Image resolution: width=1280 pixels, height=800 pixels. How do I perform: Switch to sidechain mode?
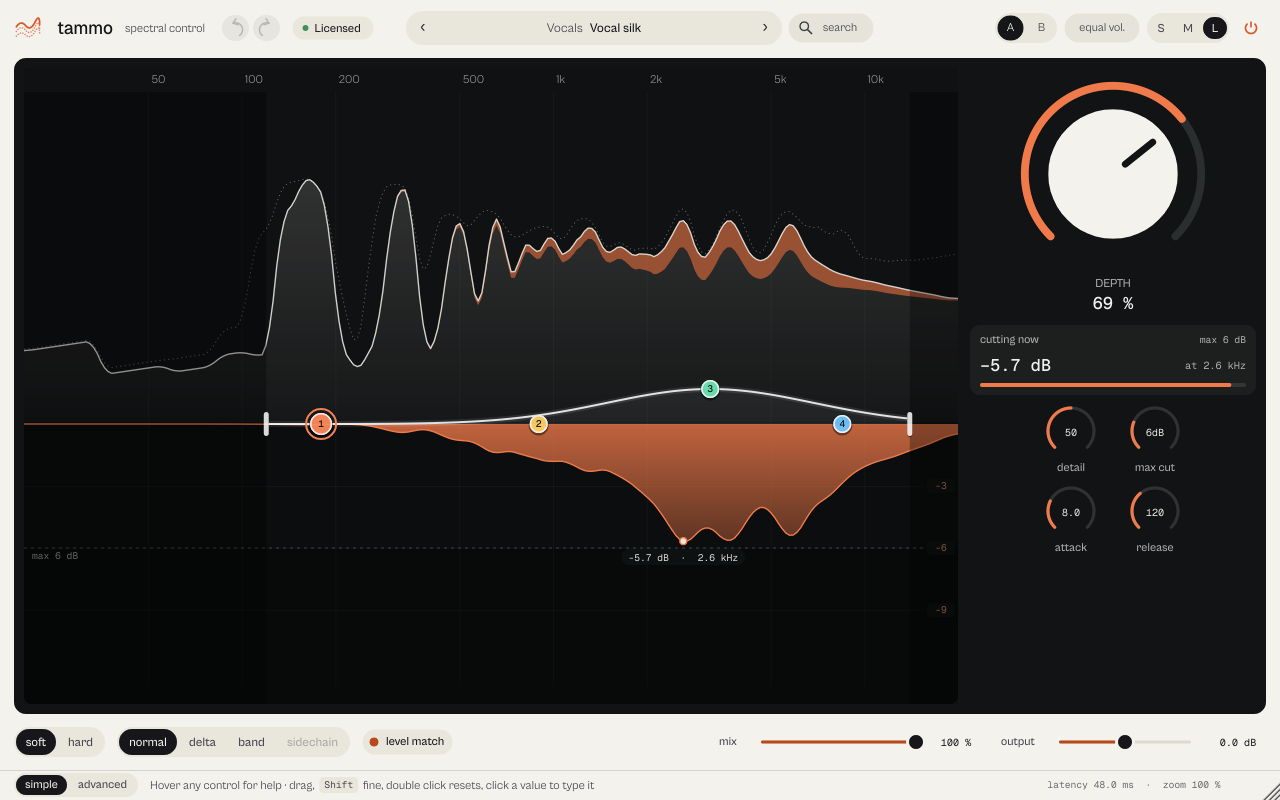pyautogui.click(x=312, y=742)
